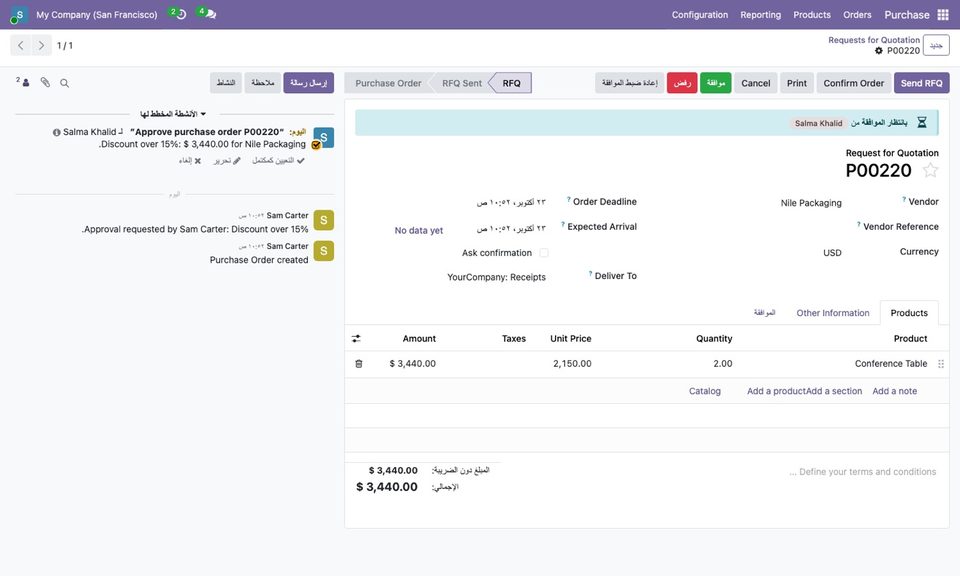Select the Products tab
The width and height of the screenshot is (960, 576).
pos(909,313)
